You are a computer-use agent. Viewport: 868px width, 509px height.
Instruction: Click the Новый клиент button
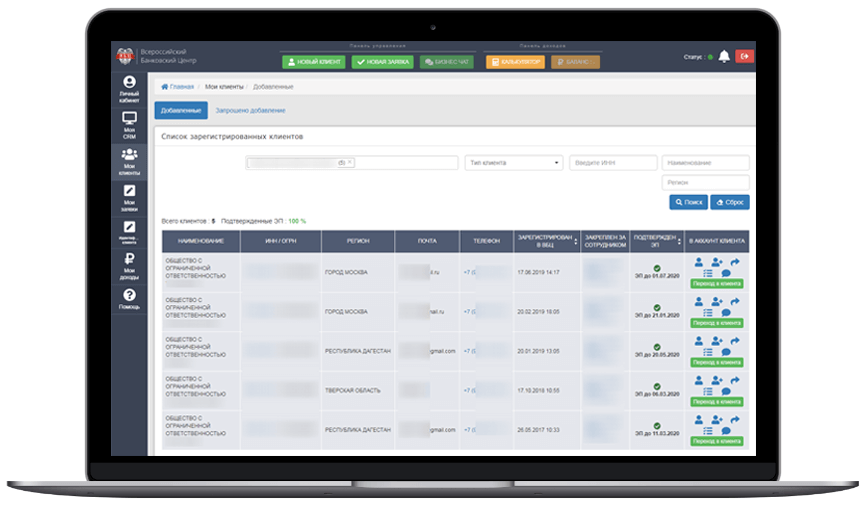313,61
